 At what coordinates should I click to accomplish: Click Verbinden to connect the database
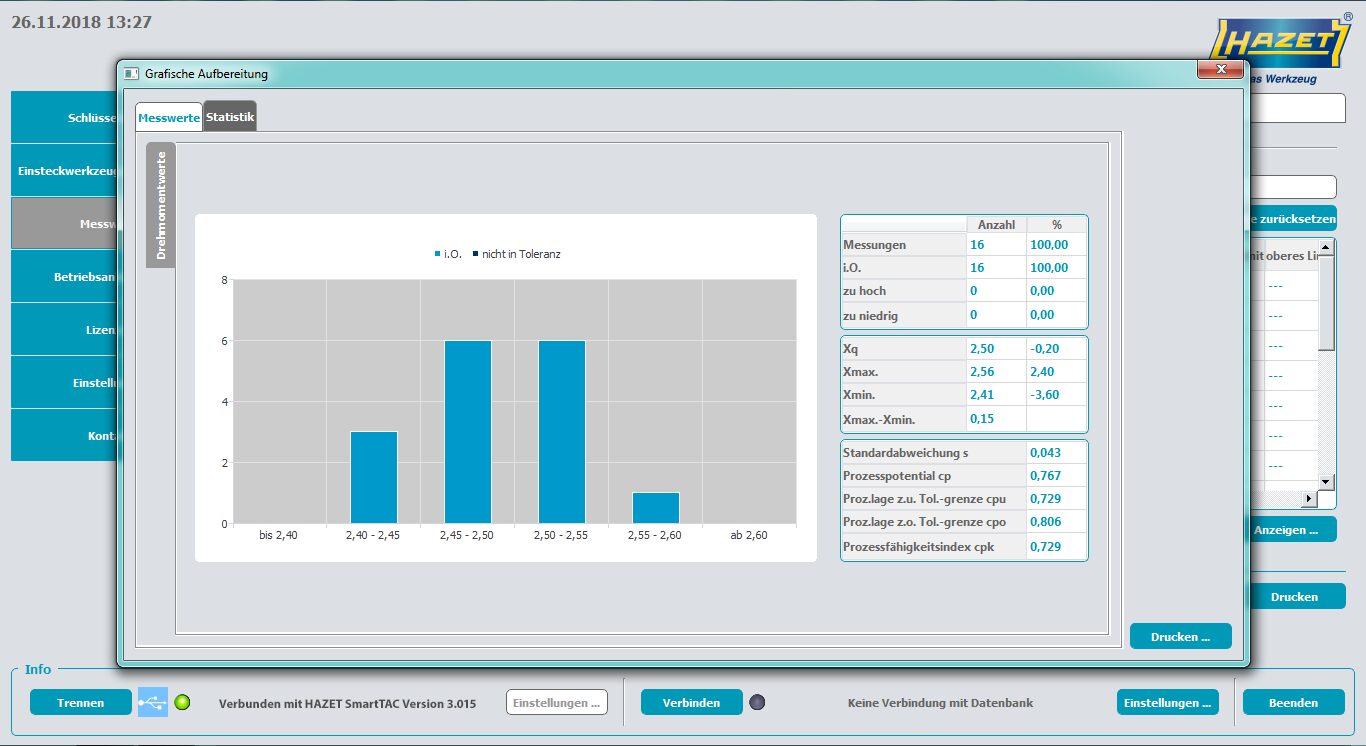[x=691, y=702]
